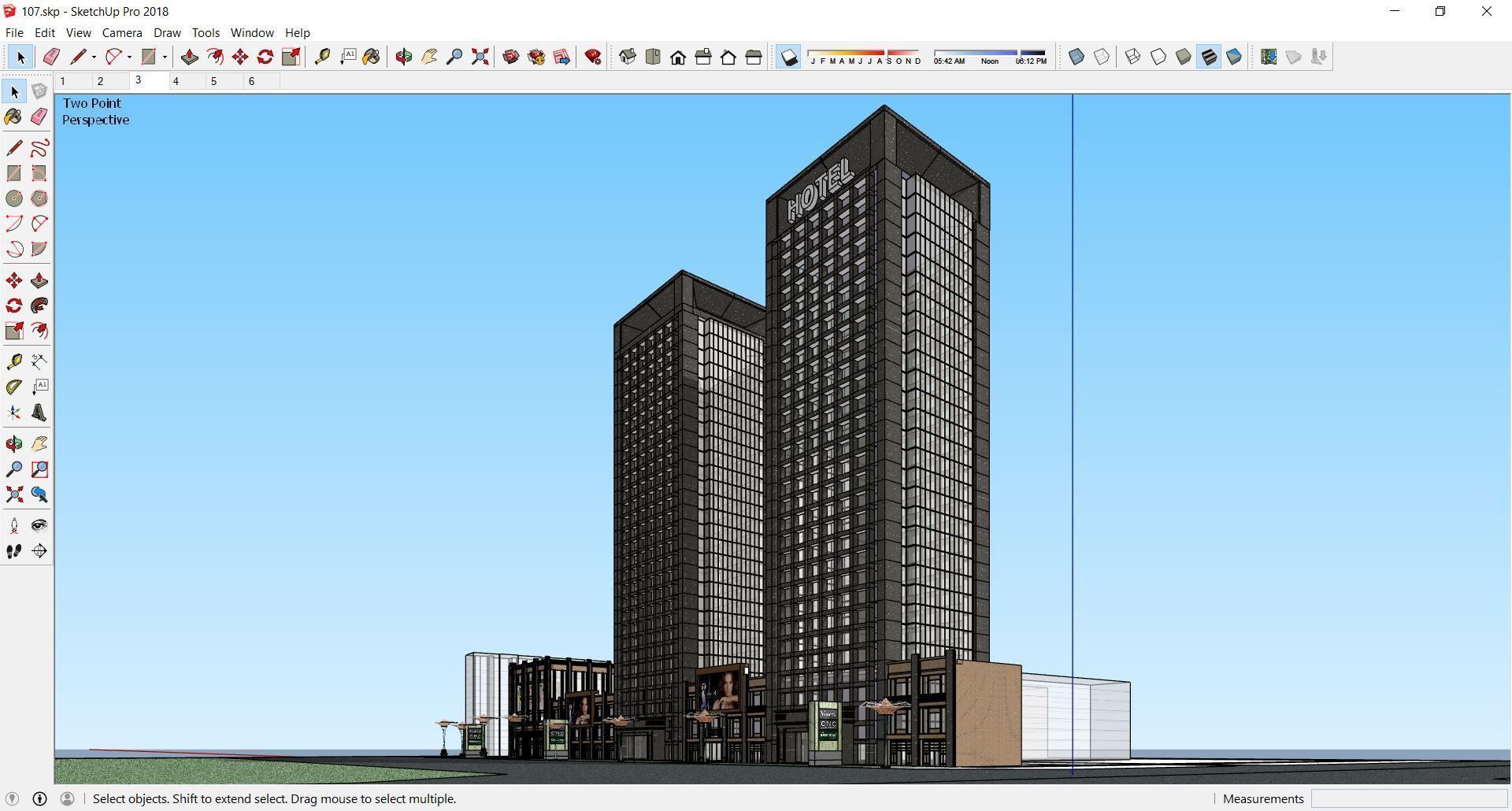Switch to Top standard view
Screen dimensions: 1512x811
[653, 57]
